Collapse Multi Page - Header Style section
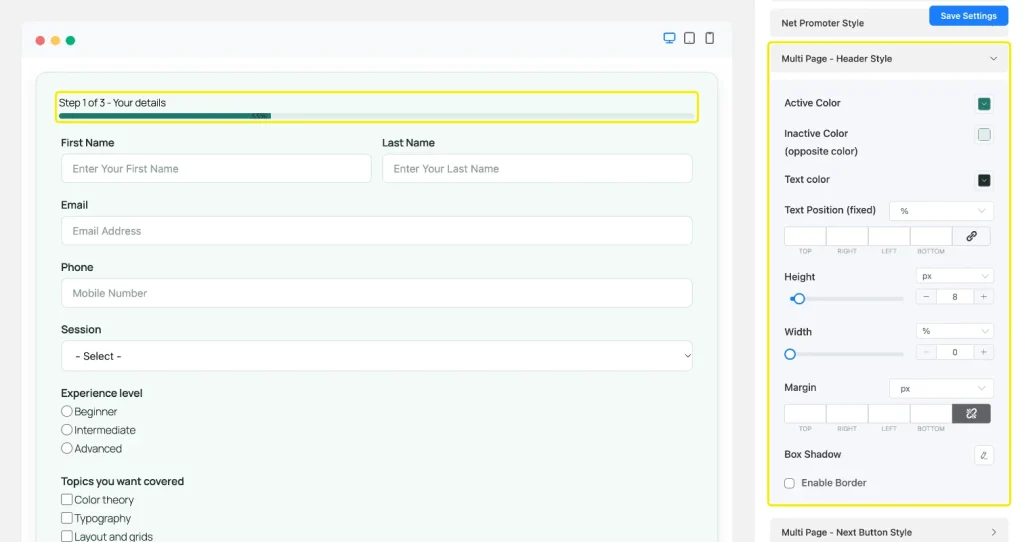 tap(889, 59)
